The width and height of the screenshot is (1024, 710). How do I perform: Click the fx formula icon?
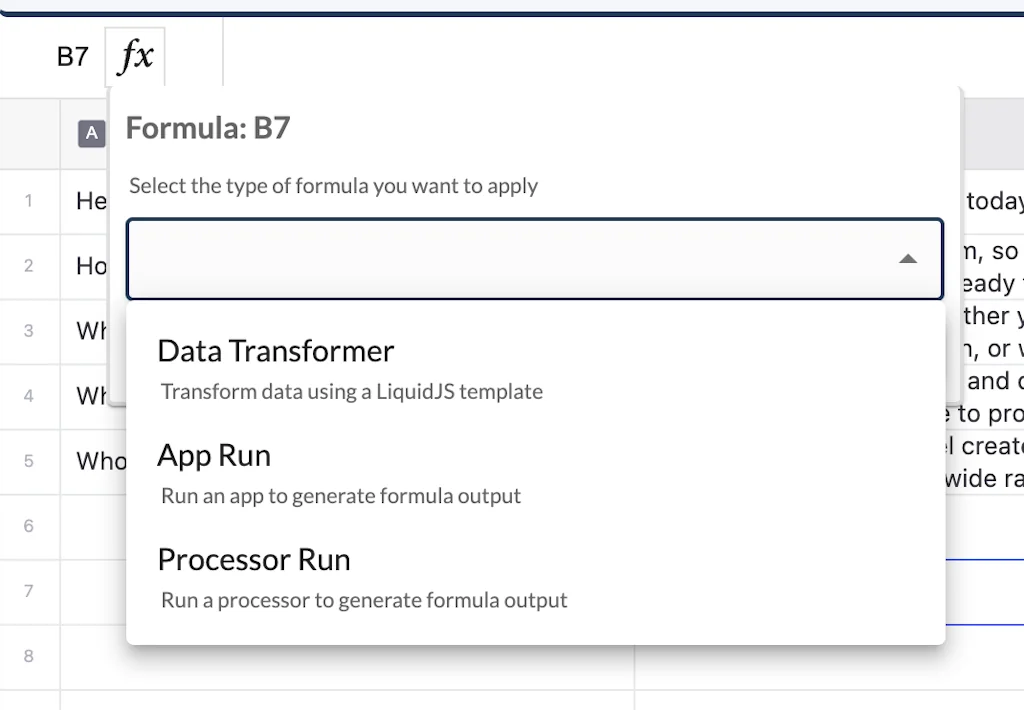pyautogui.click(x=135, y=57)
